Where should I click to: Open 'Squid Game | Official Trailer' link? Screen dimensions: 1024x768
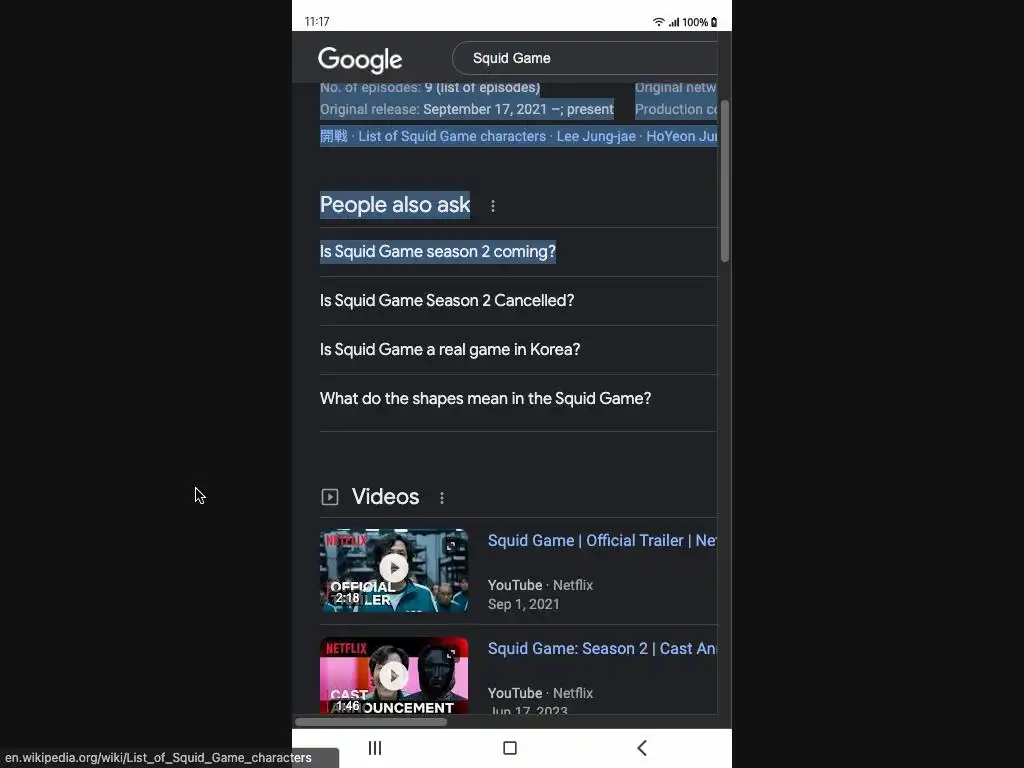click(x=602, y=541)
